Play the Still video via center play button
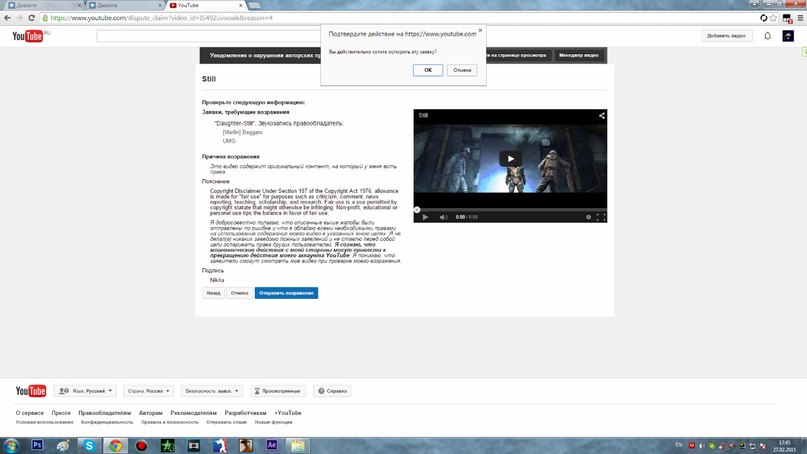 coord(510,159)
